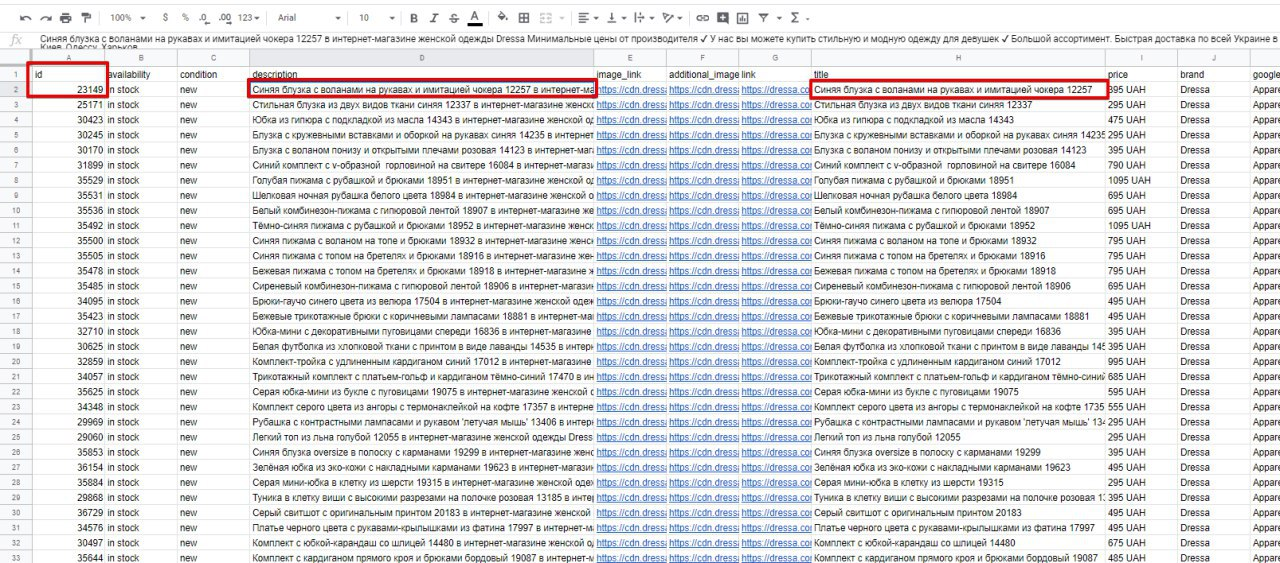Toggle bold formatting

414,18
